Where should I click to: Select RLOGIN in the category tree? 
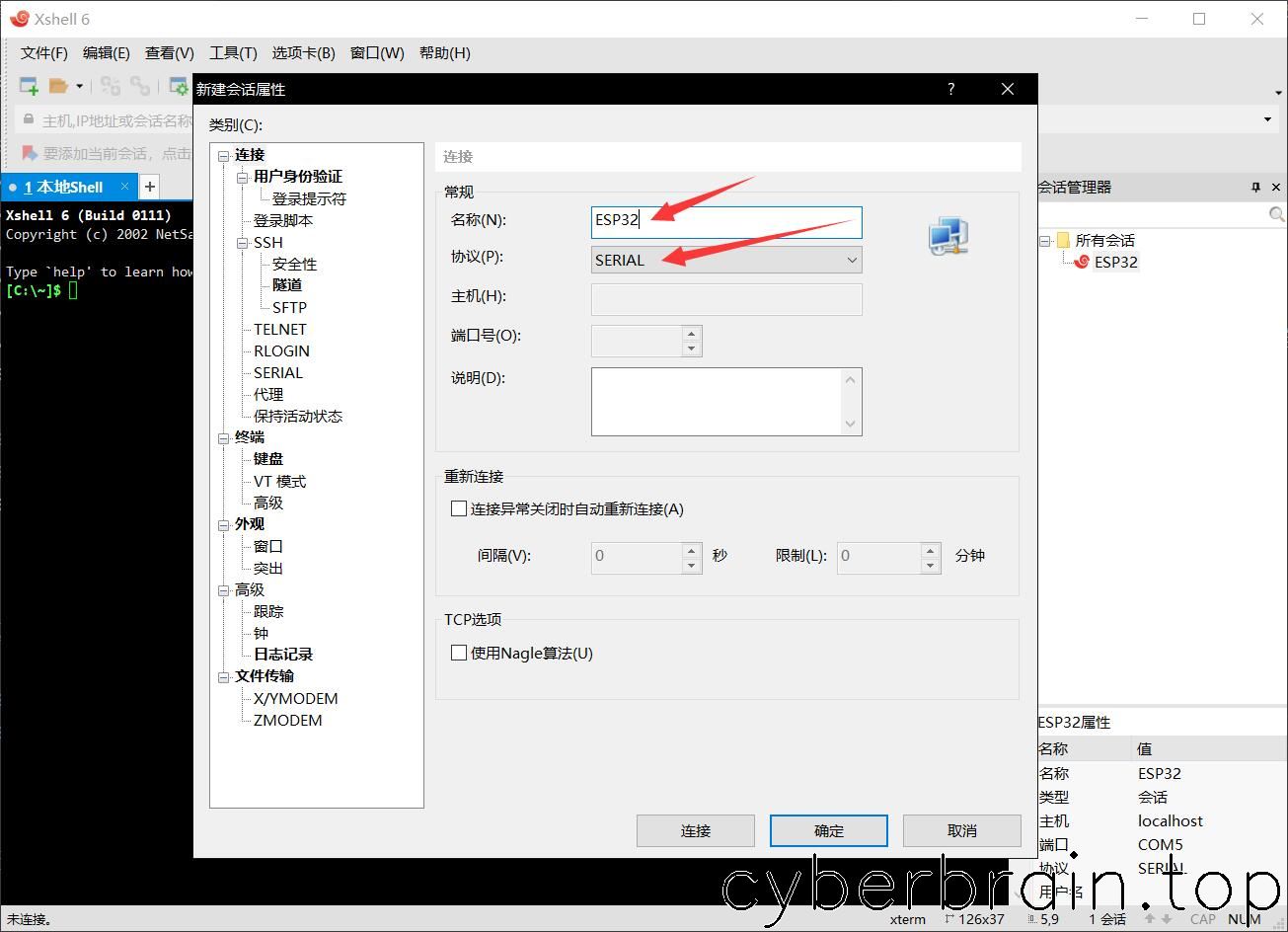pyautogui.click(x=282, y=350)
